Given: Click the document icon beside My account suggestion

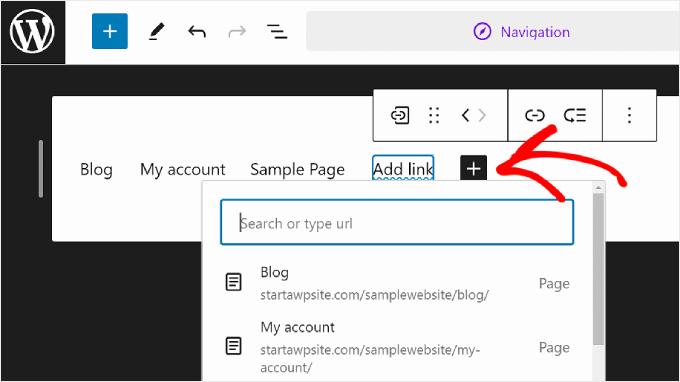Looking at the screenshot, I should pyautogui.click(x=234, y=346).
